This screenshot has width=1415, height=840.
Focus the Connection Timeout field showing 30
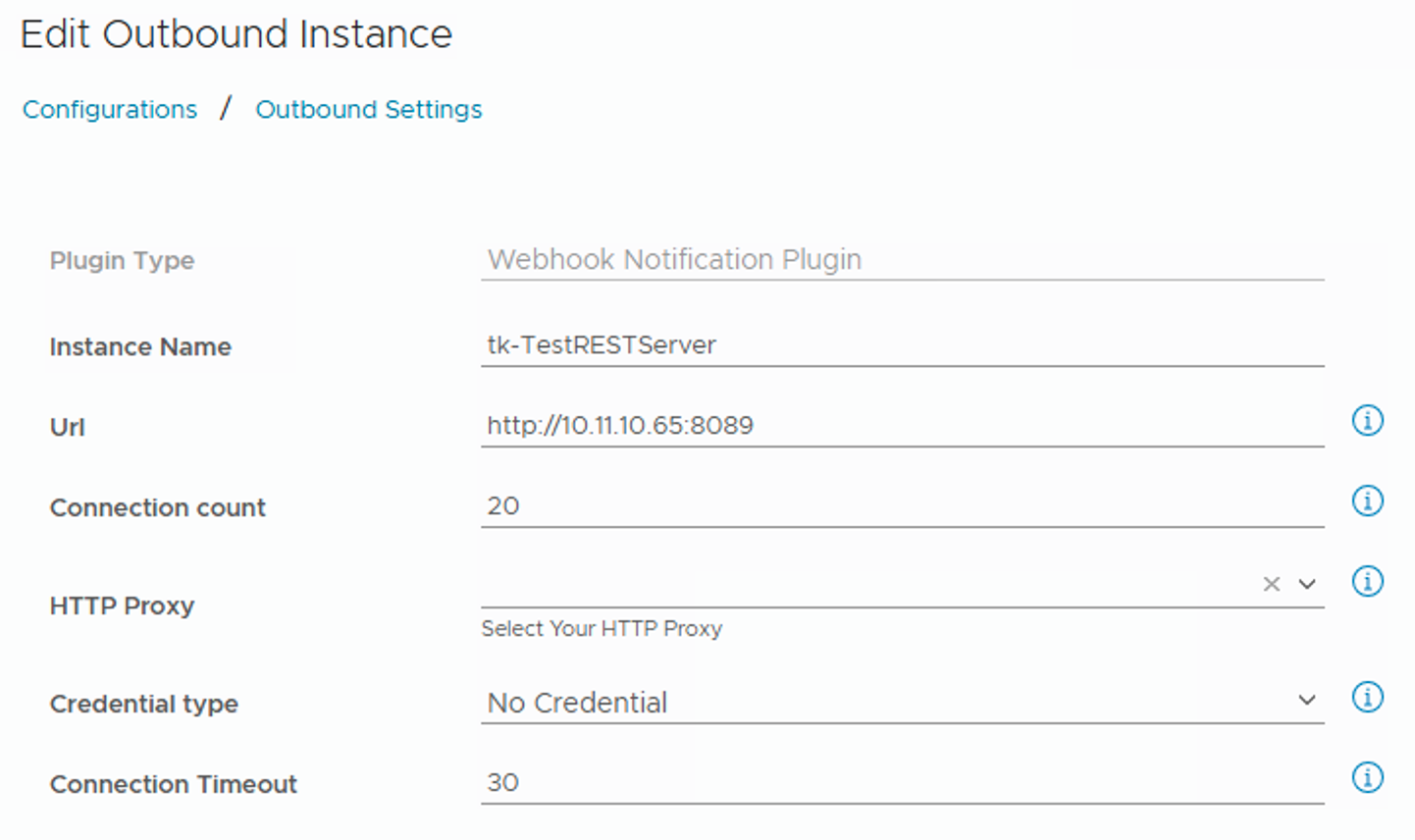(901, 783)
